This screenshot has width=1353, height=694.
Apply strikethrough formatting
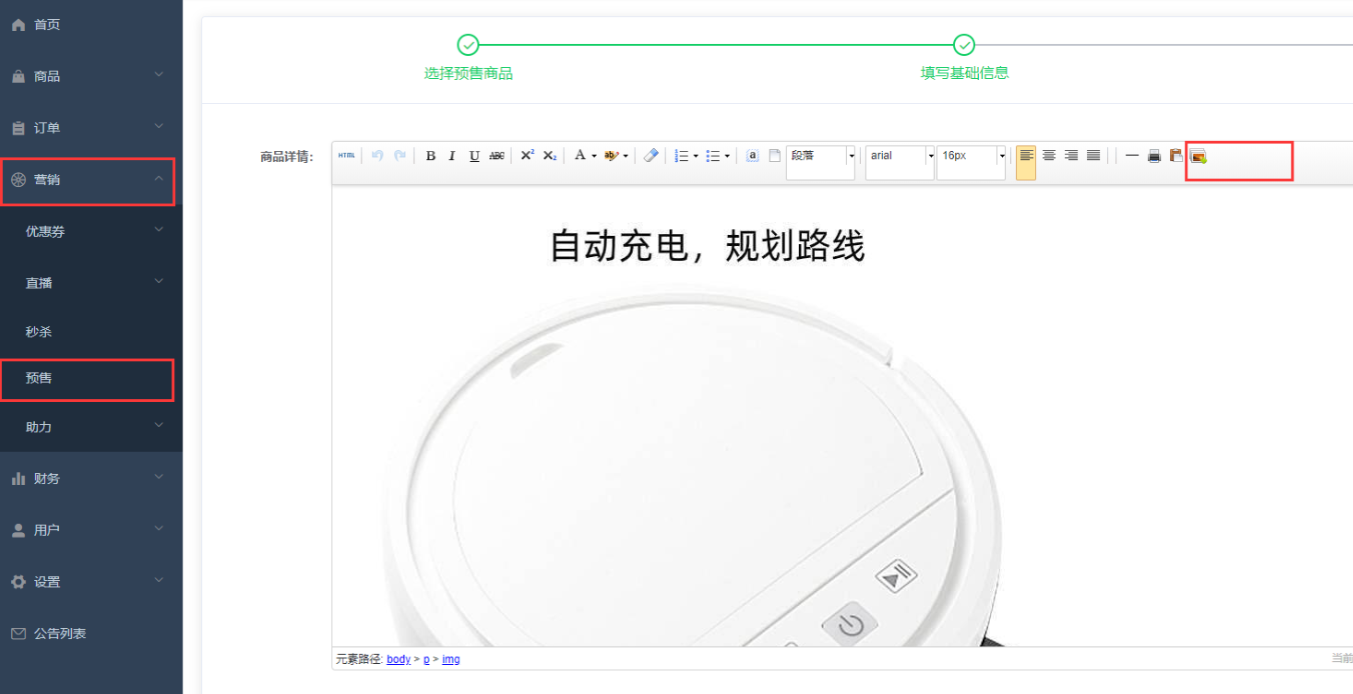[x=496, y=156]
